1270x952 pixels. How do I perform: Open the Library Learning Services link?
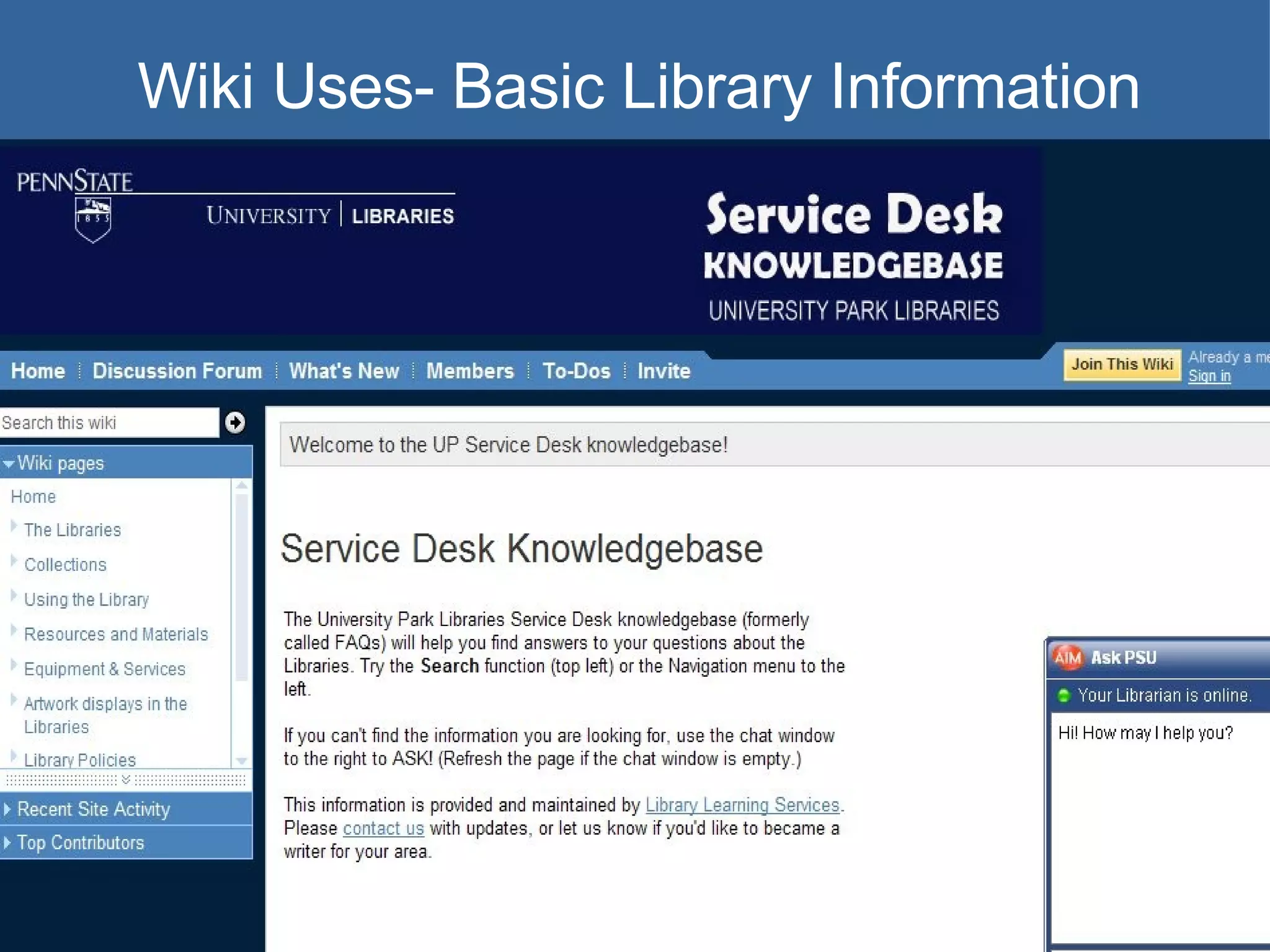pos(742,805)
